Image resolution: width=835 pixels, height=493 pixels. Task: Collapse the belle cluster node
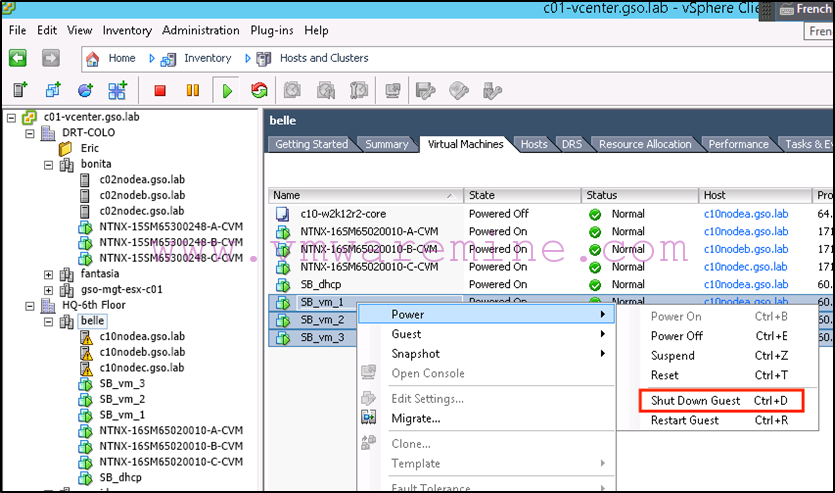tap(48, 322)
